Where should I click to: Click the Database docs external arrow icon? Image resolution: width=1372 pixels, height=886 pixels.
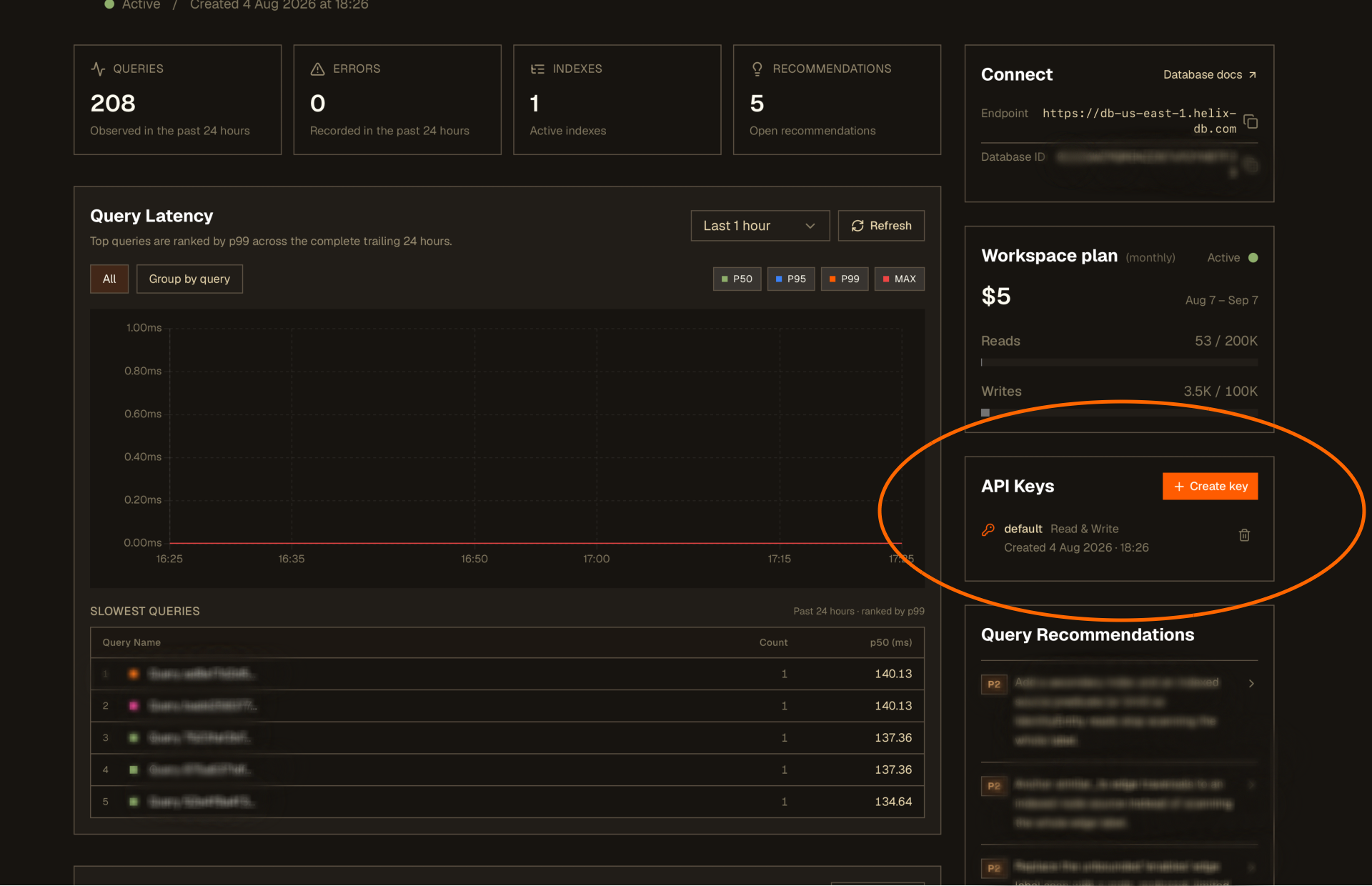point(1252,75)
